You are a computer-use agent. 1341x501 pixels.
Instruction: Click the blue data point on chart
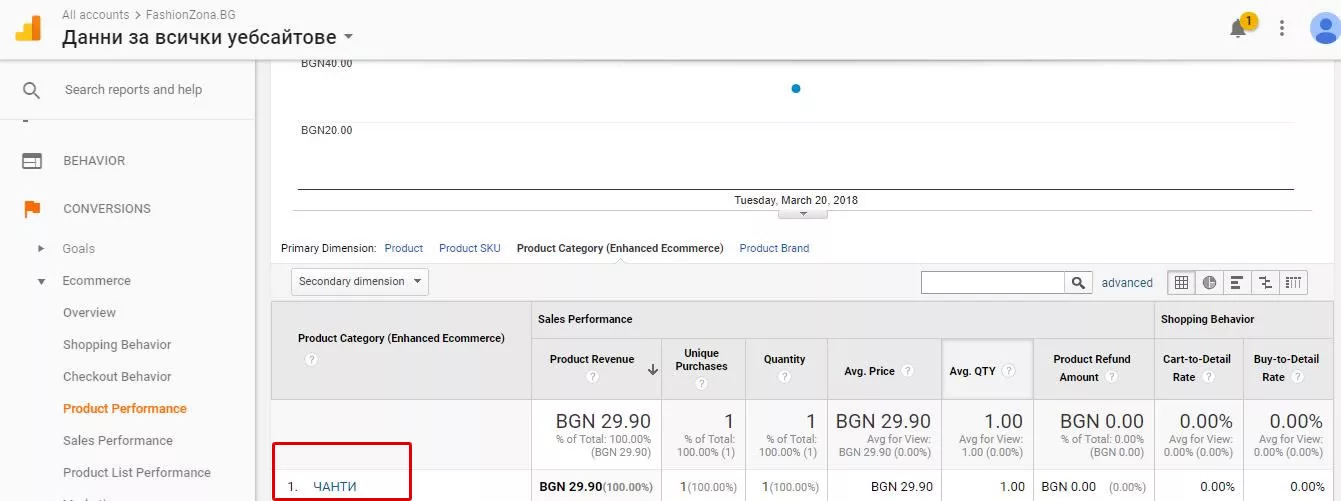pyautogui.click(x=796, y=89)
